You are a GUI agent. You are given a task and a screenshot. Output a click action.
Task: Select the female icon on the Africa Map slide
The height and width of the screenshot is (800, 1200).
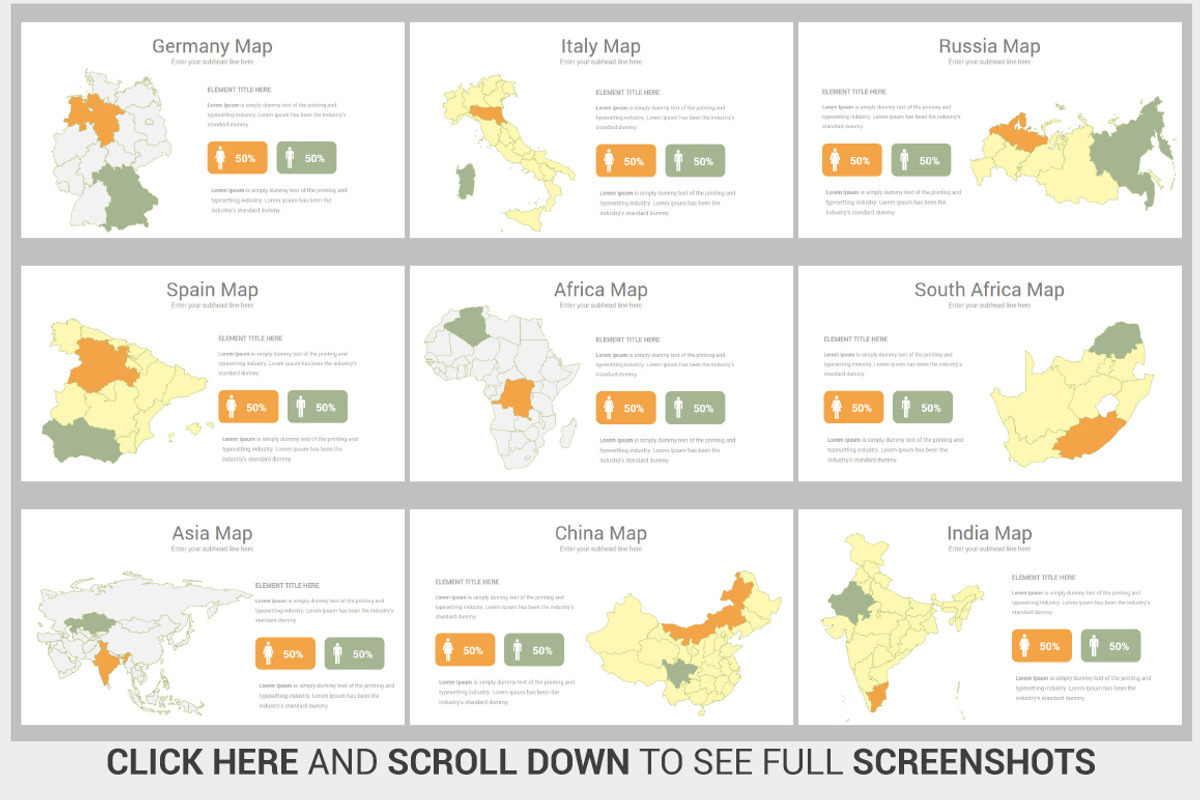click(x=609, y=408)
